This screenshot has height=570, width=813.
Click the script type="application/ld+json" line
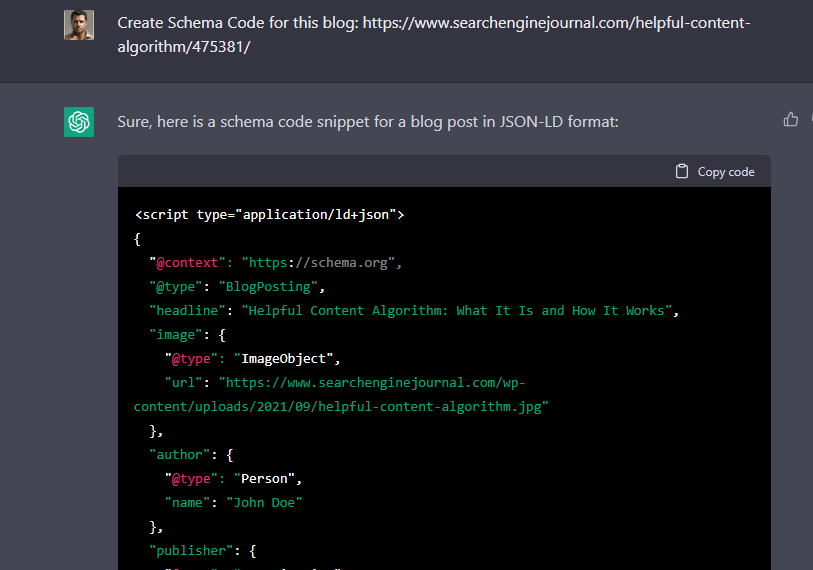pos(269,215)
